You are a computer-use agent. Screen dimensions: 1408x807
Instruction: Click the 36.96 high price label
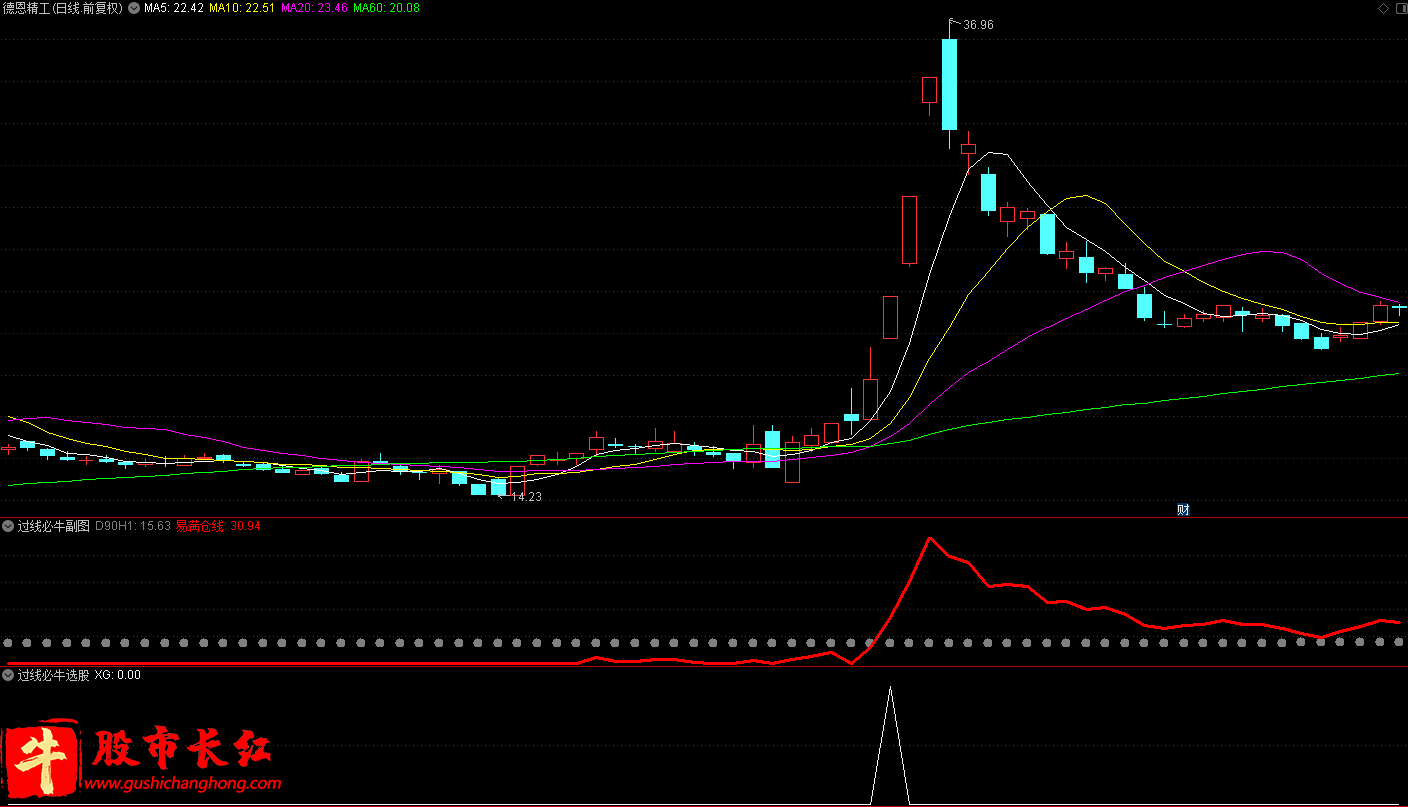tap(978, 25)
